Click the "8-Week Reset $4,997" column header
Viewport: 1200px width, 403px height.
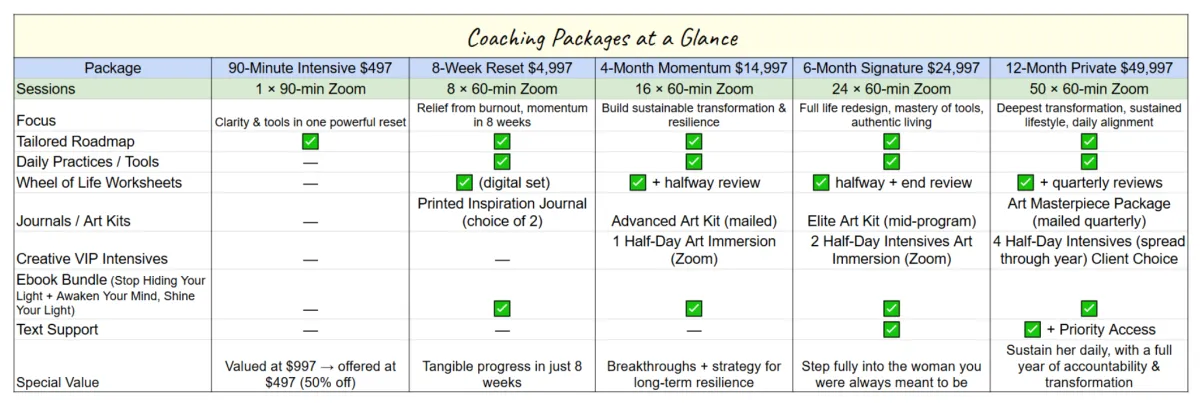click(x=502, y=68)
